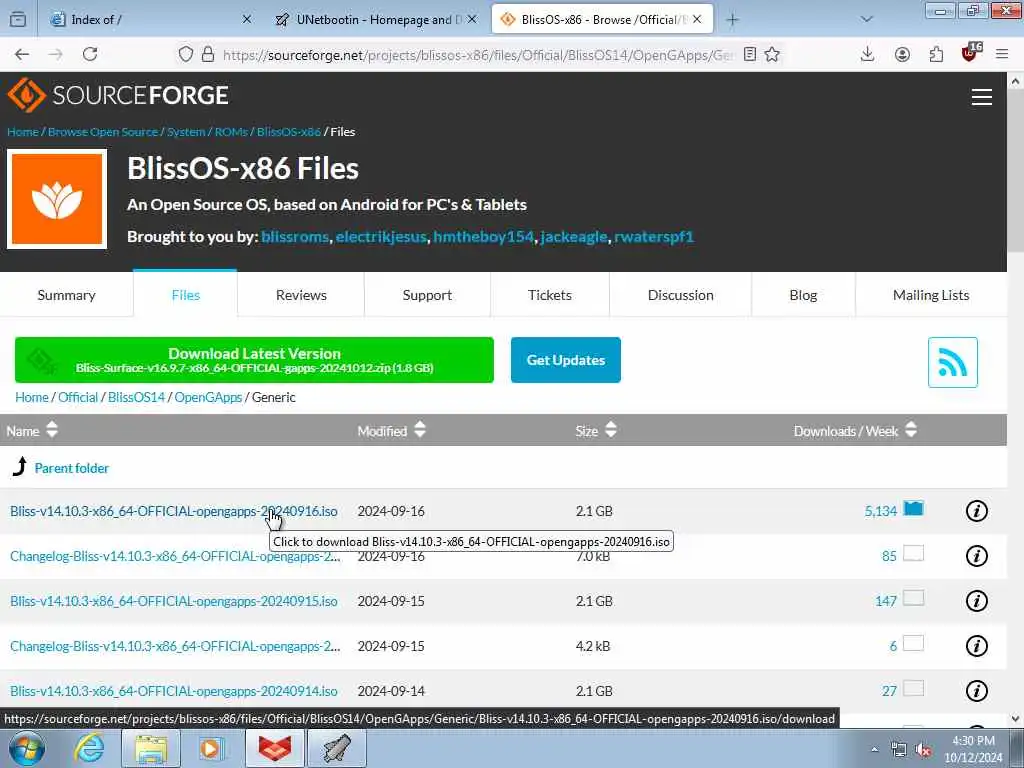The image size is (1024, 768).
Task: Open red fox app on taskbar
Action: [274, 748]
